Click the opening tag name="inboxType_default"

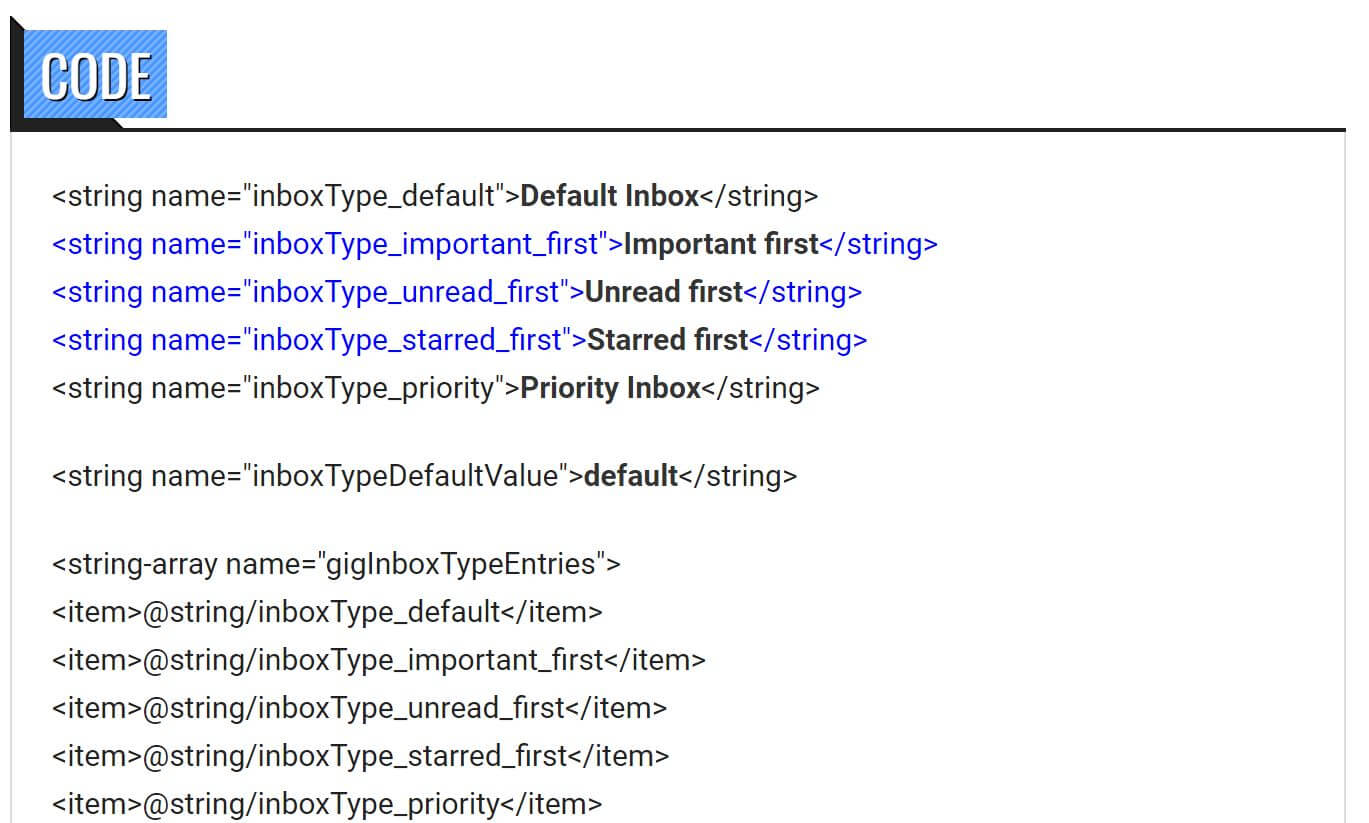tap(286, 196)
